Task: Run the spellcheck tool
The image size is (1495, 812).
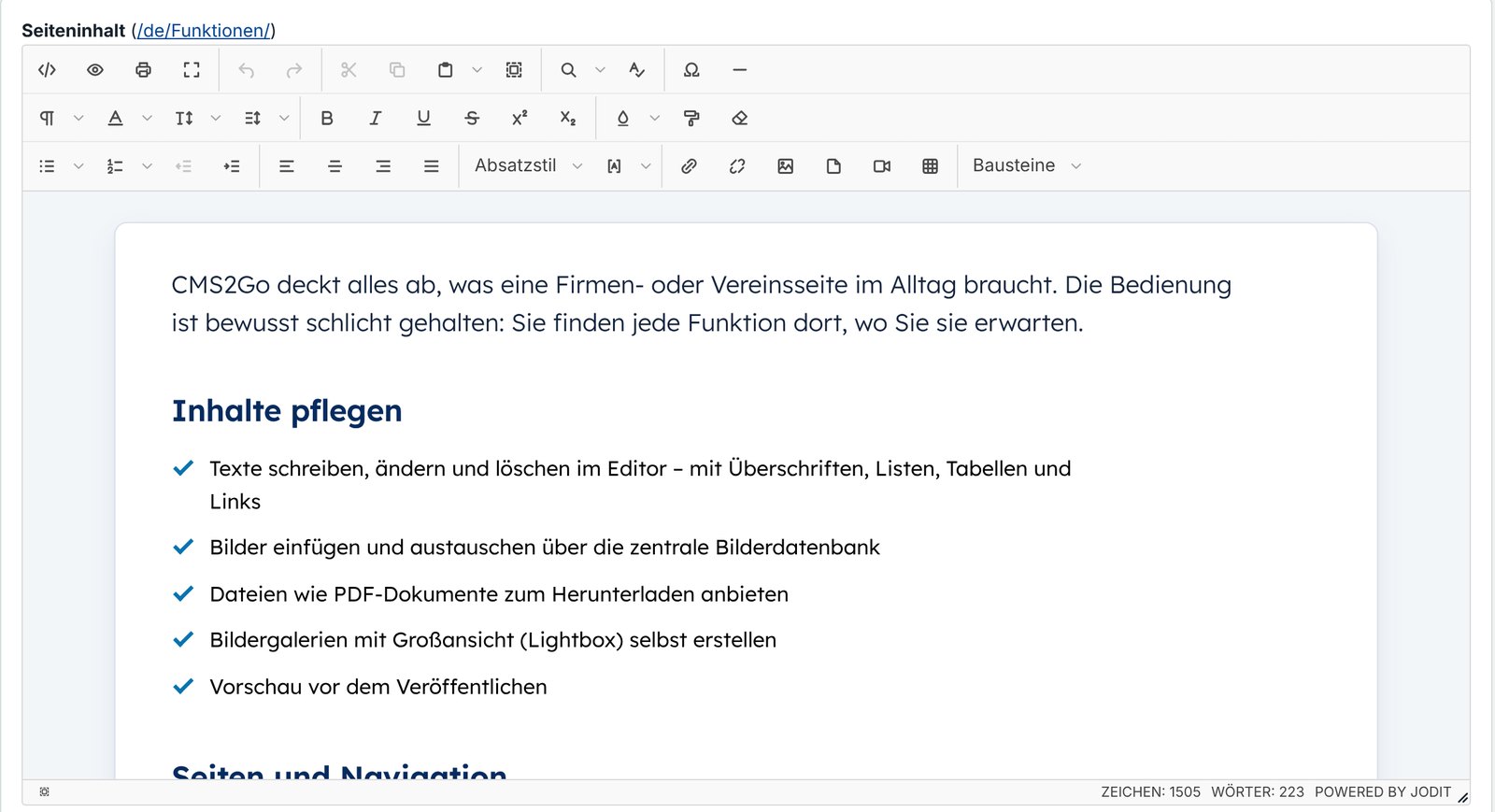Action: click(637, 70)
